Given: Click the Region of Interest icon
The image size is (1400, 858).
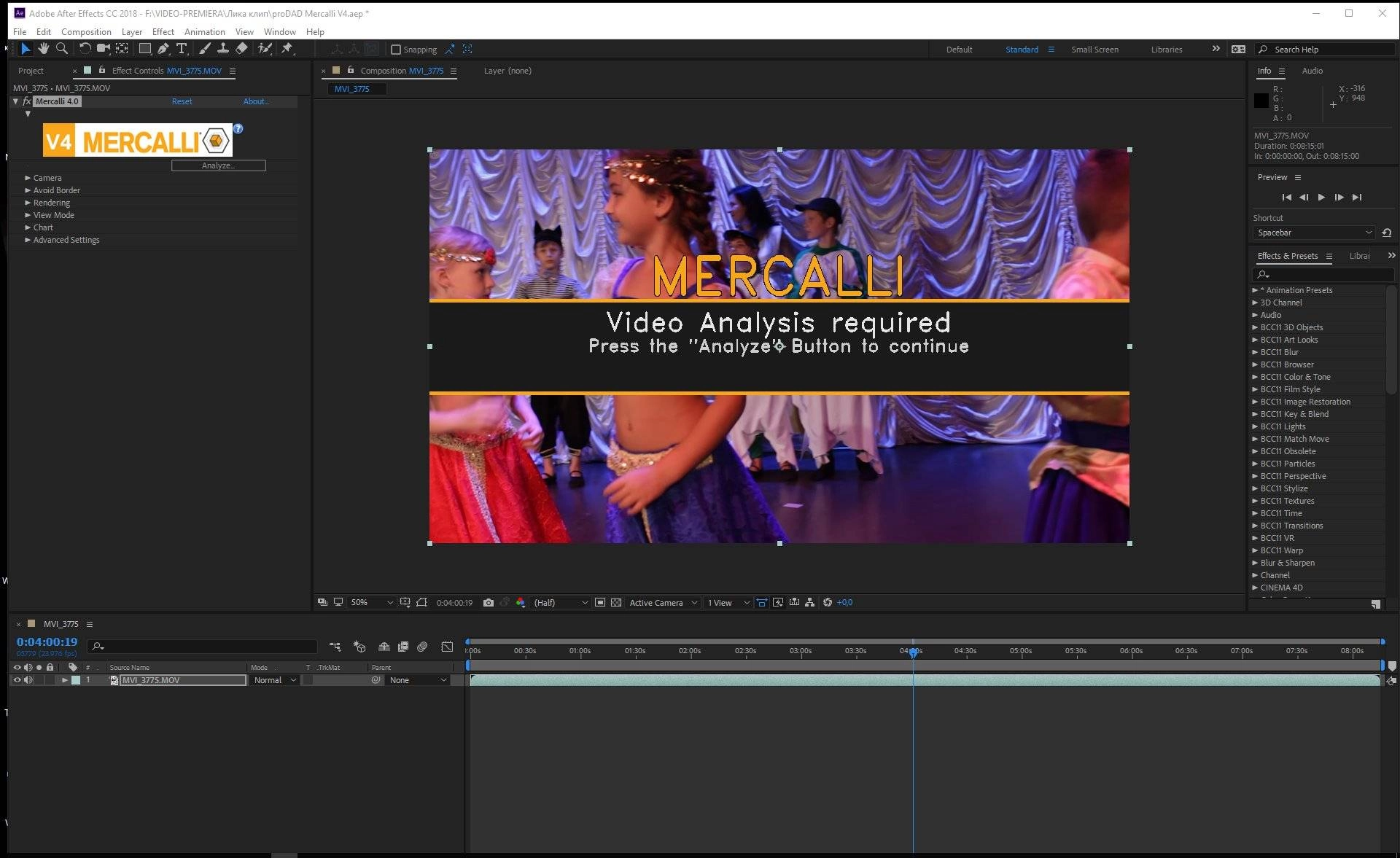Looking at the screenshot, I should 600,602.
